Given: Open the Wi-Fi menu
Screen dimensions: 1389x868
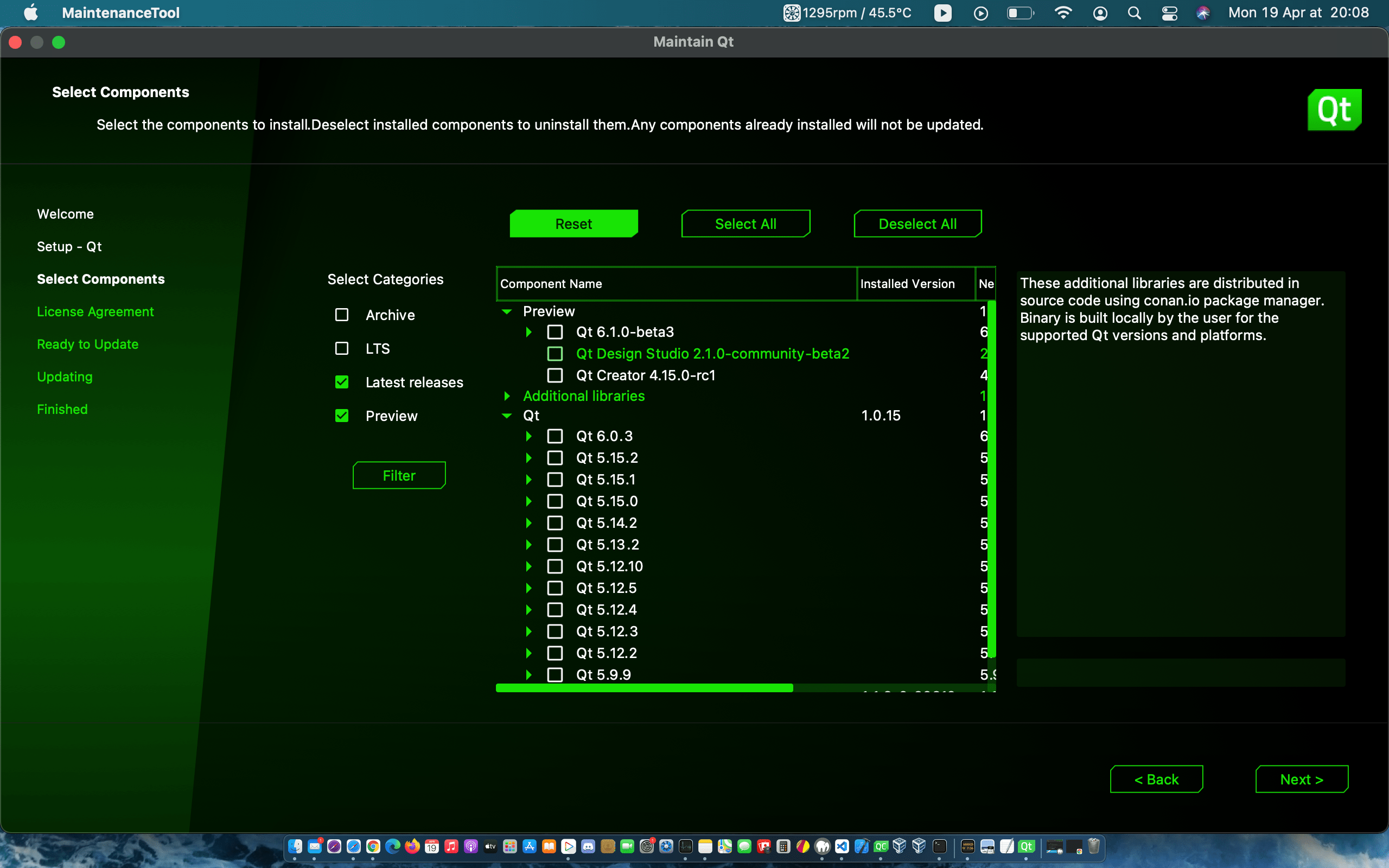Looking at the screenshot, I should coord(1063,12).
